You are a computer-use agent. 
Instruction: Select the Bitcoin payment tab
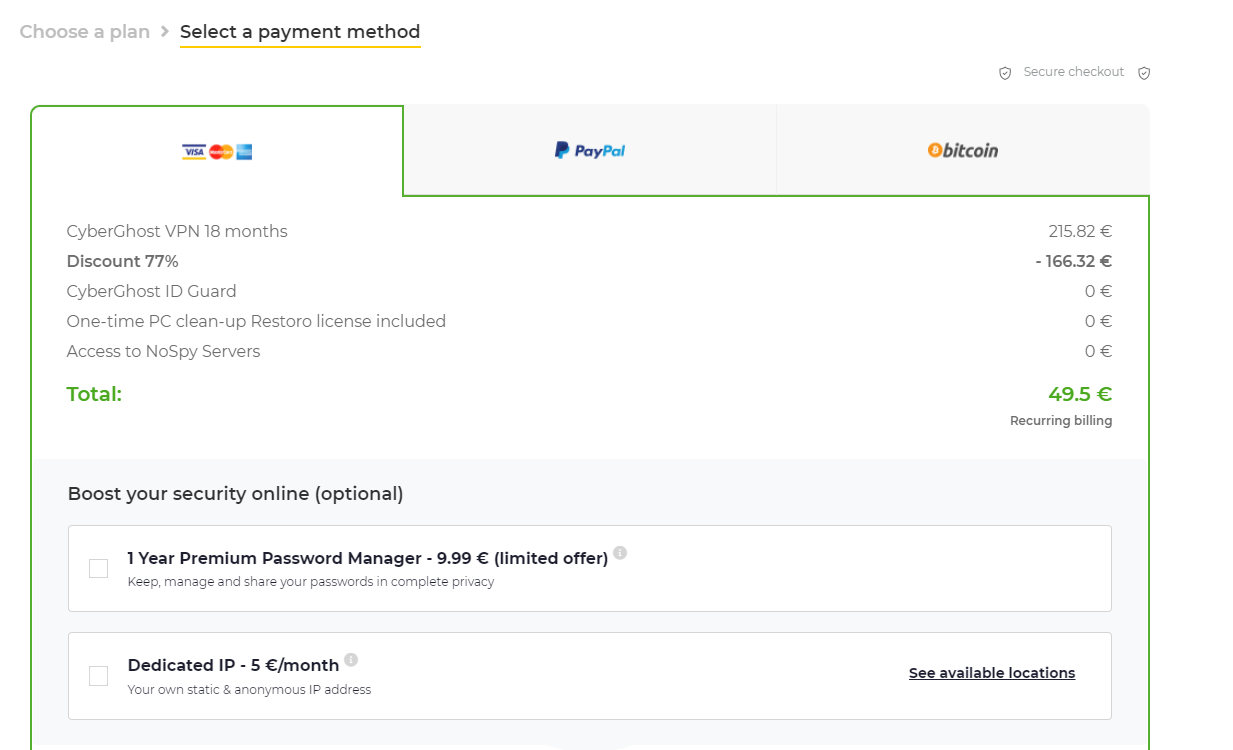[x=963, y=150]
